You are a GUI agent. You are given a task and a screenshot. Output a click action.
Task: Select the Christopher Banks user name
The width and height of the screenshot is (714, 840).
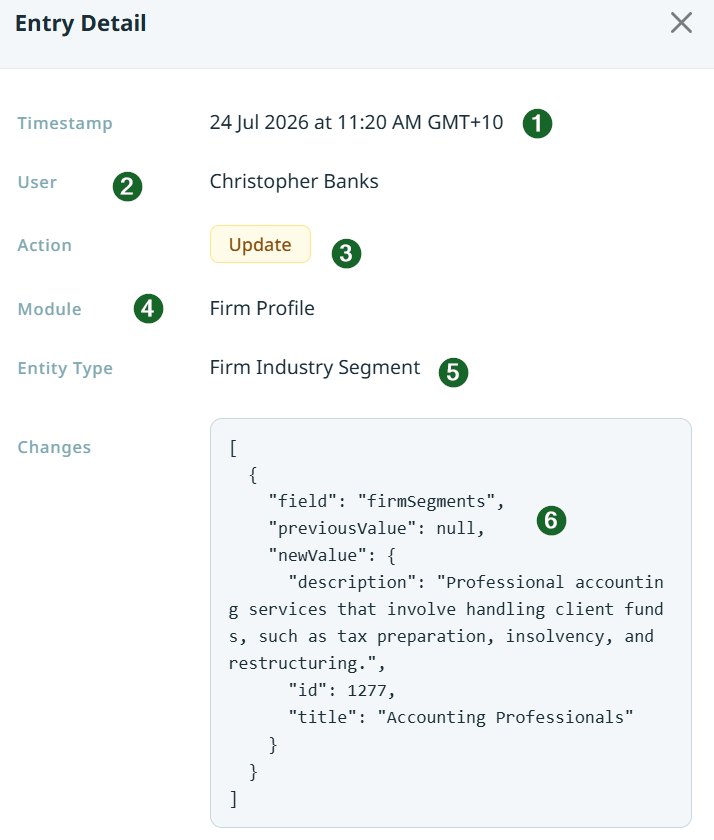click(294, 182)
